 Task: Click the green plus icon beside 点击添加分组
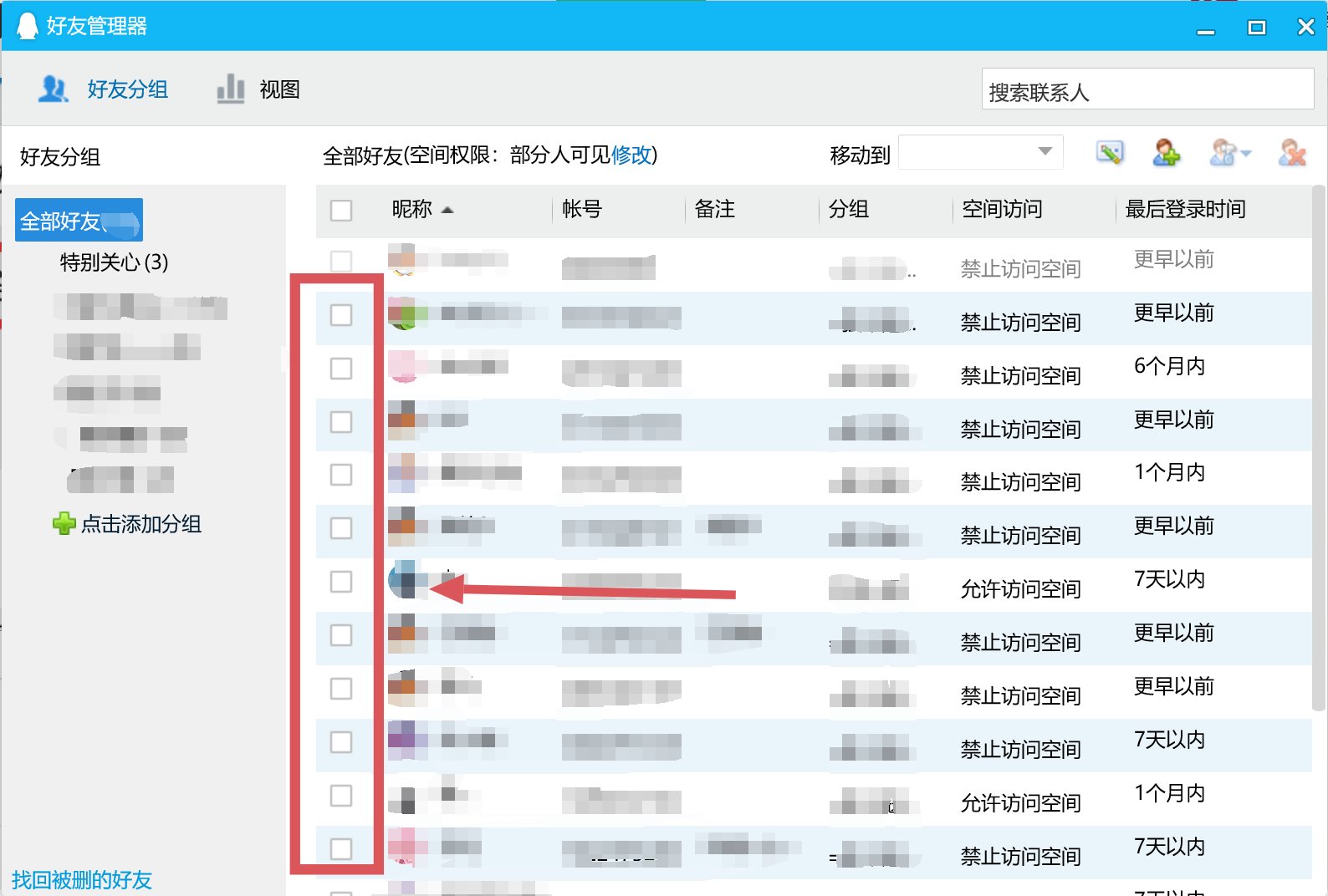point(64,524)
